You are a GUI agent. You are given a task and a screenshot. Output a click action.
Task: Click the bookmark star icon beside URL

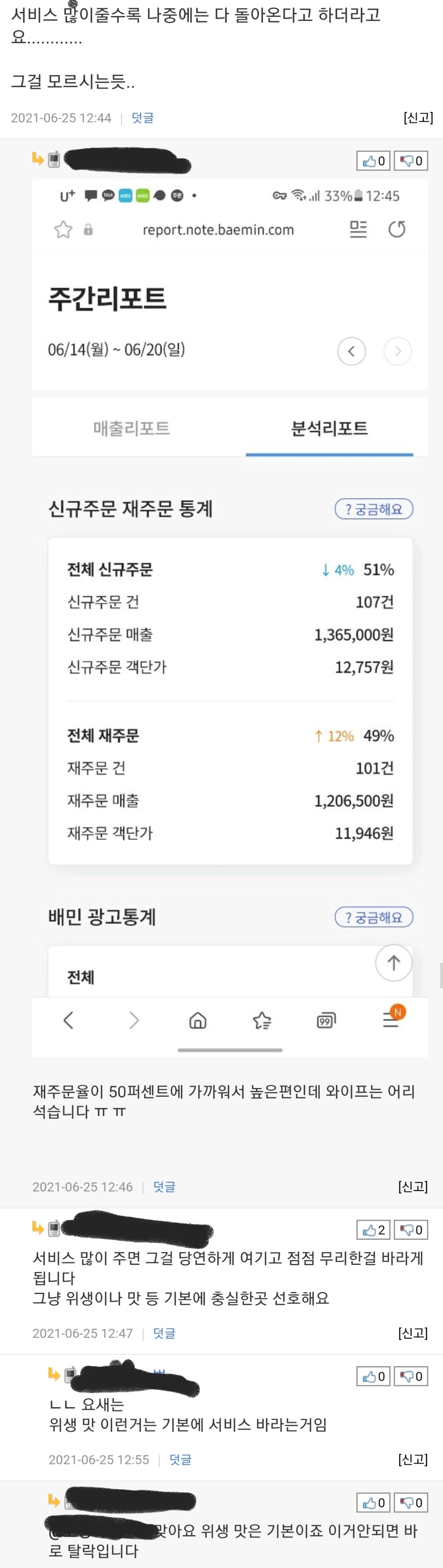click(63, 229)
